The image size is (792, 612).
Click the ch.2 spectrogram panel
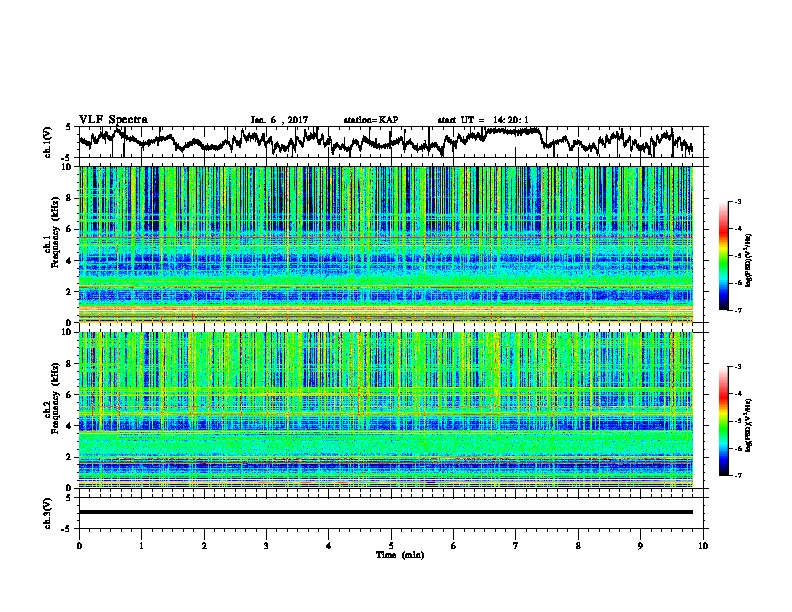click(386, 410)
